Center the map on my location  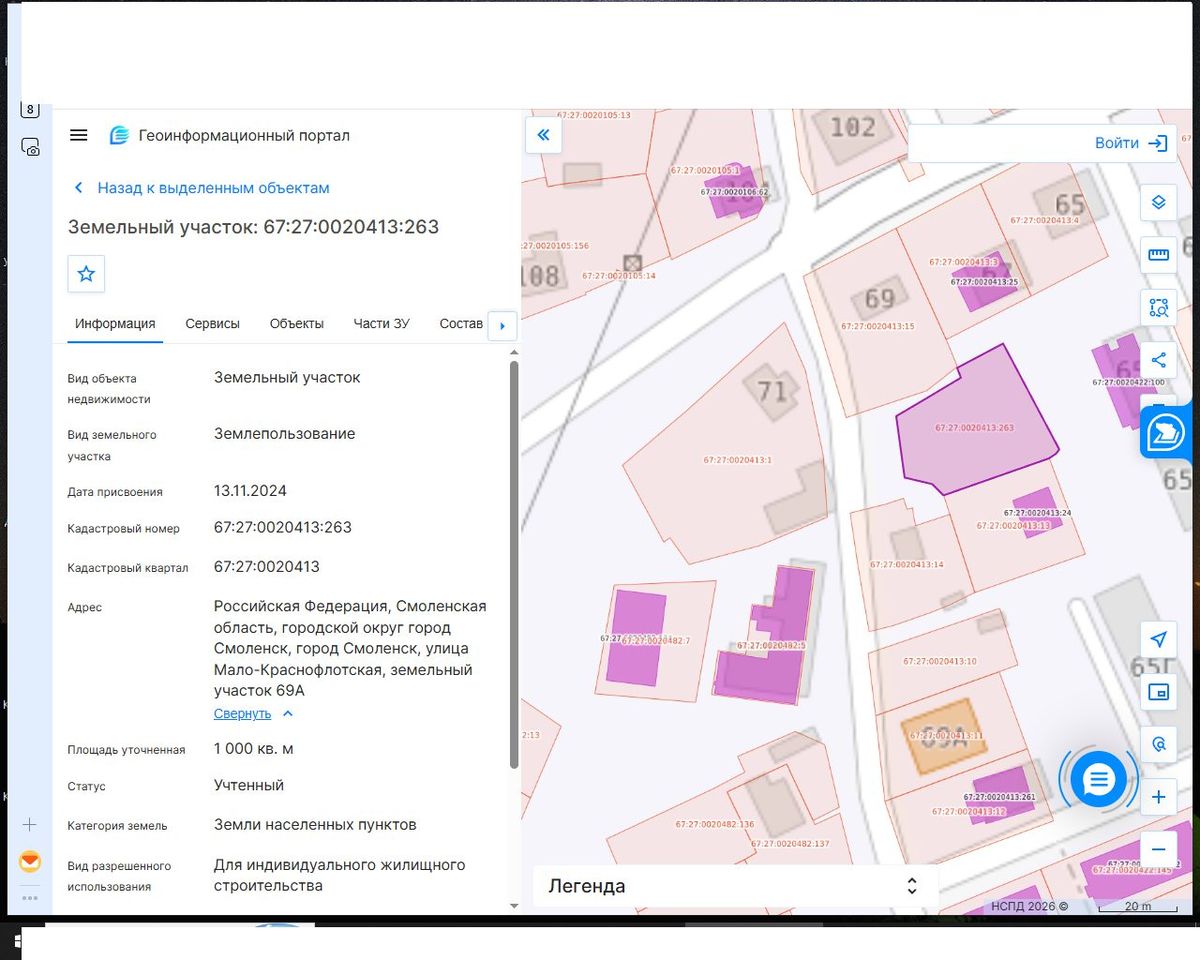pyautogui.click(x=1159, y=640)
